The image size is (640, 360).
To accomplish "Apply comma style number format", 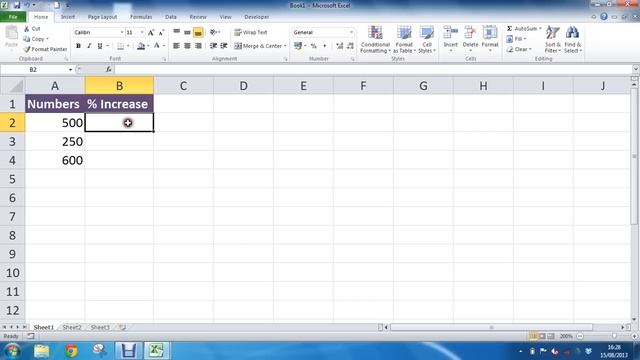I will (325, 46).
